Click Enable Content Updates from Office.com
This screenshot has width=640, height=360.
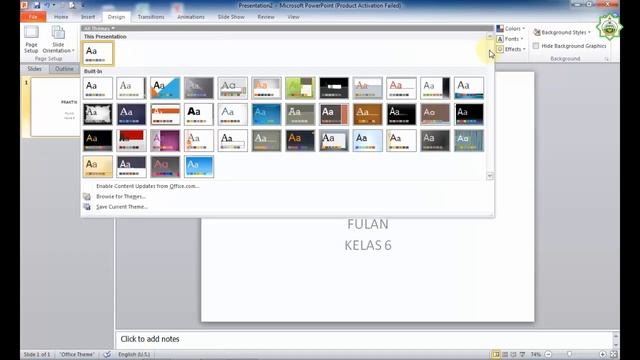point(148,186)
